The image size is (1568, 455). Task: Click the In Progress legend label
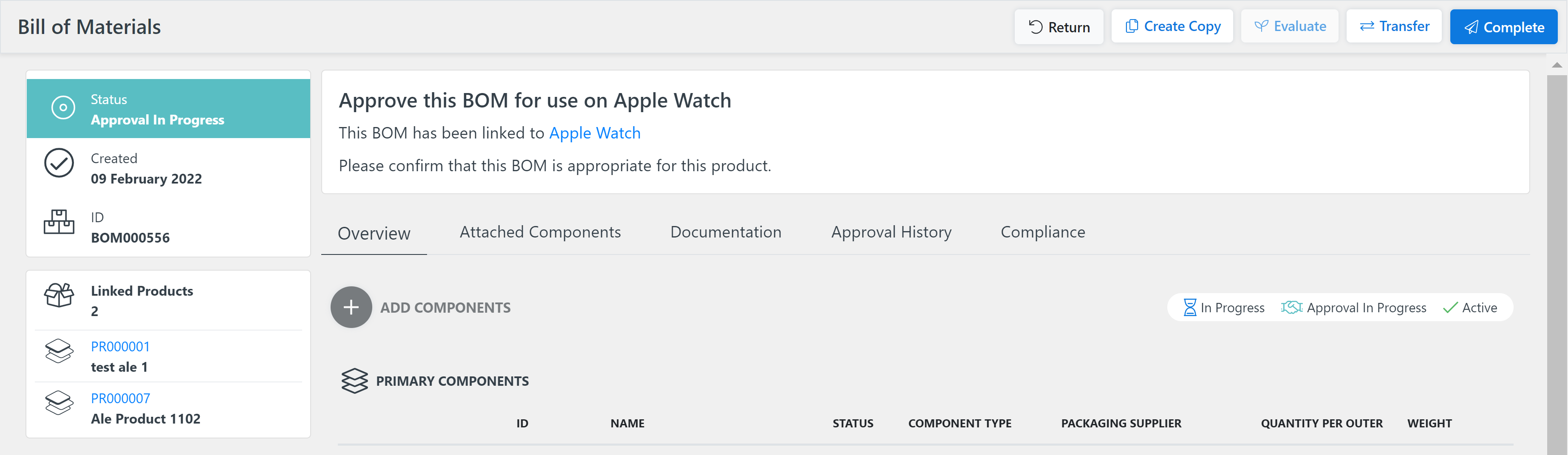(1232, 308)
